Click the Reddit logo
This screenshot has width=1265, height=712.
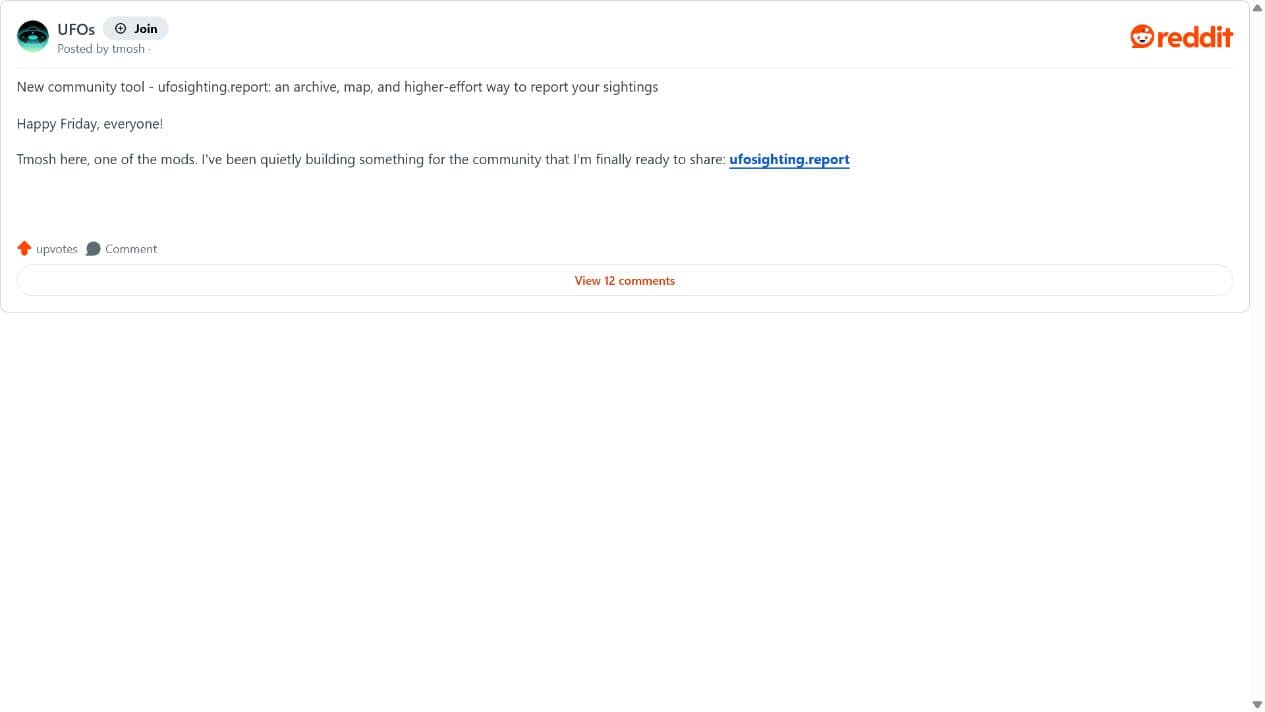[1182, 37]
